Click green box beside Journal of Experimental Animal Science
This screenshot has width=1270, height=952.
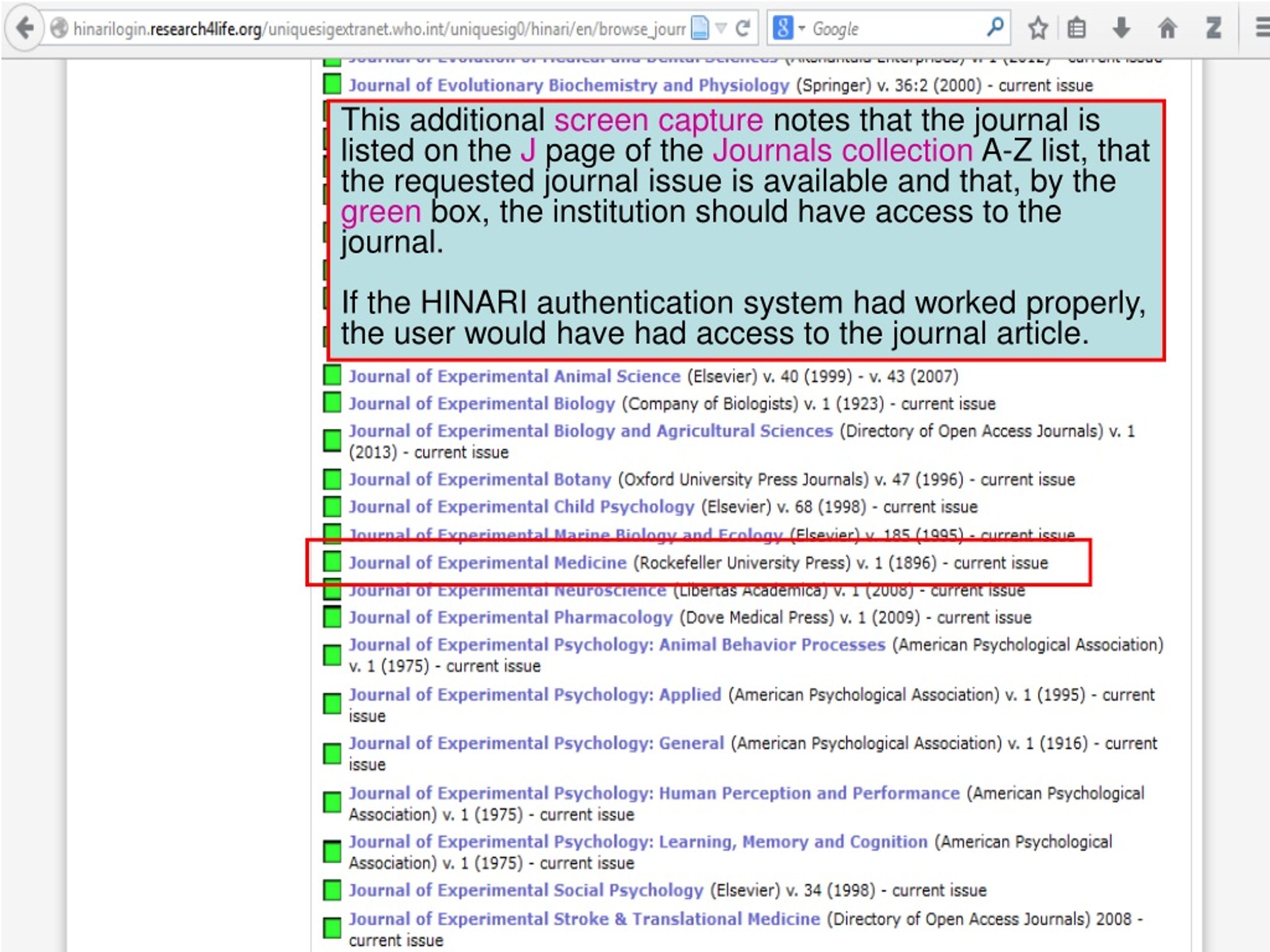point(332,375)
